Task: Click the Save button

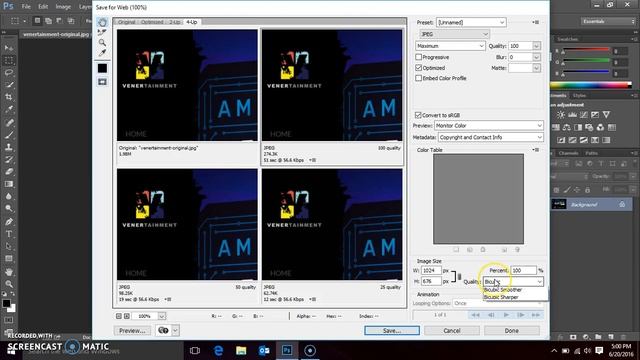Action: tap(392, 331)
